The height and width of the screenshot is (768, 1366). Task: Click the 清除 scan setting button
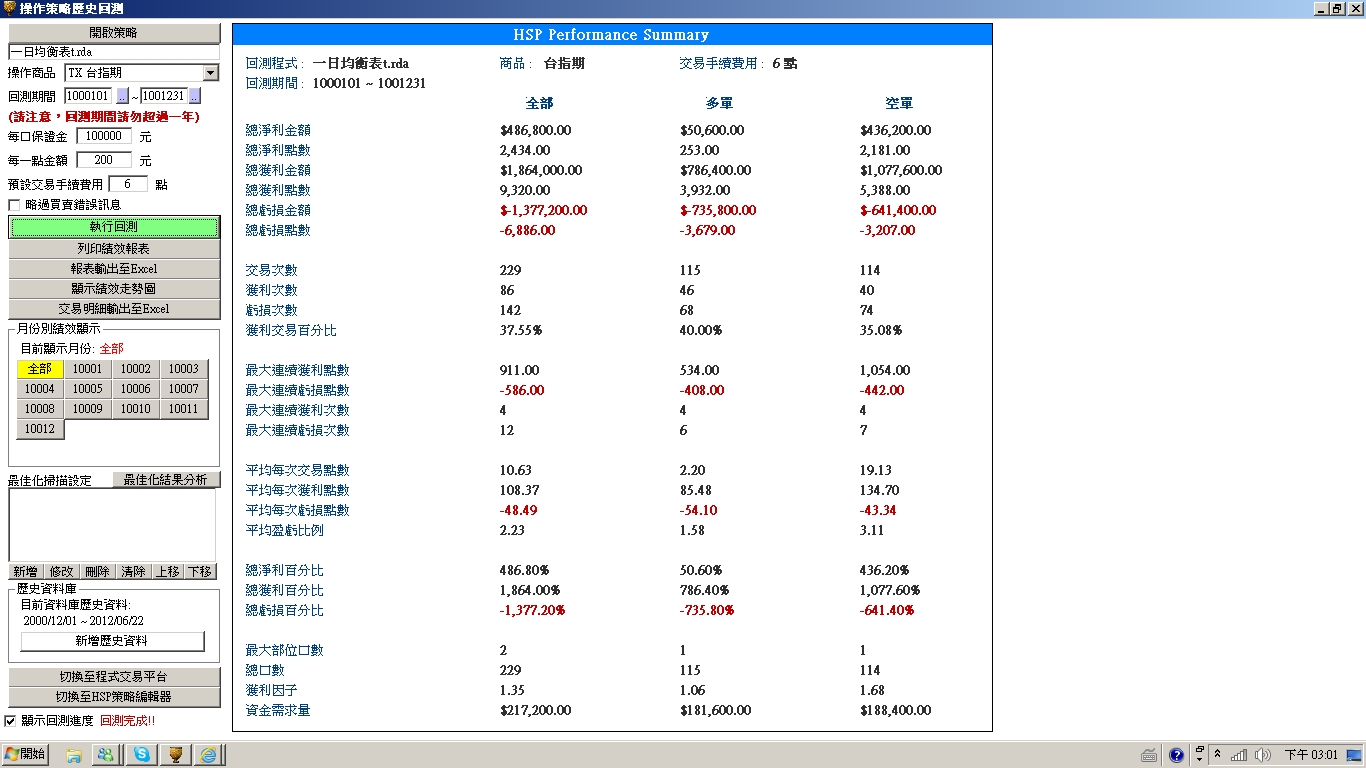point(132,571)
